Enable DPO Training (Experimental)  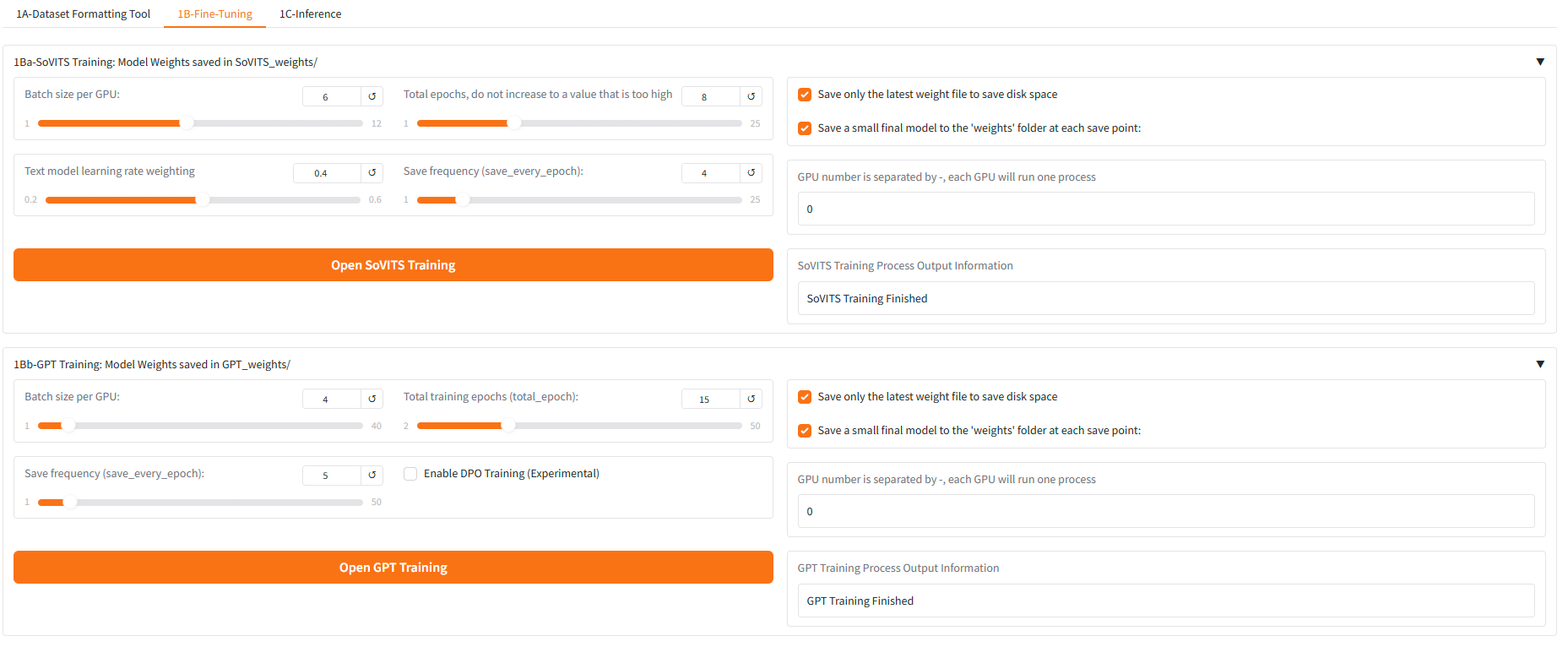tap(410, 474)
